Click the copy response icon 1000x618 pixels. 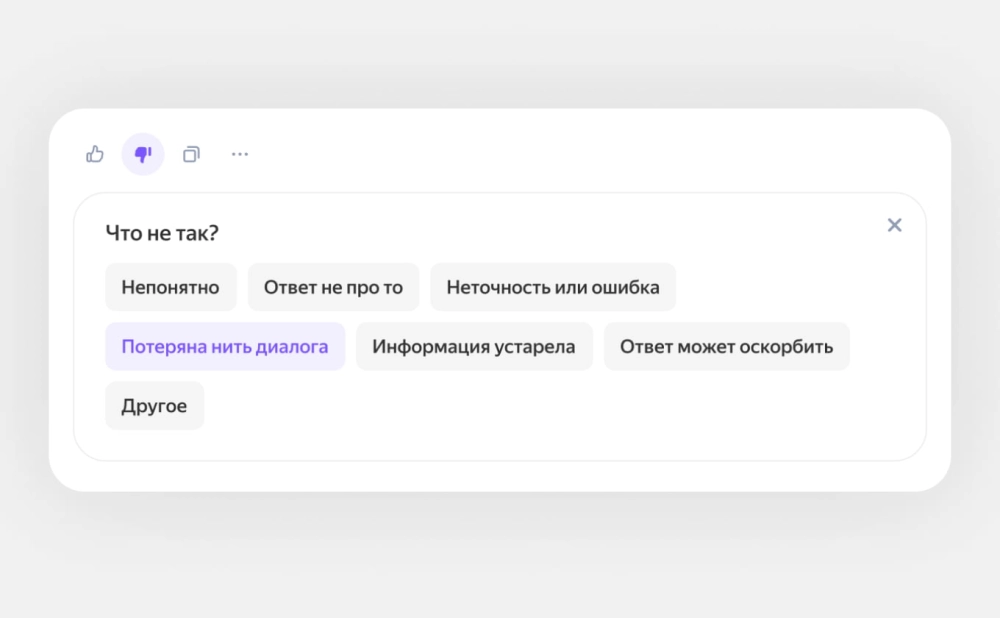[191, 154]
